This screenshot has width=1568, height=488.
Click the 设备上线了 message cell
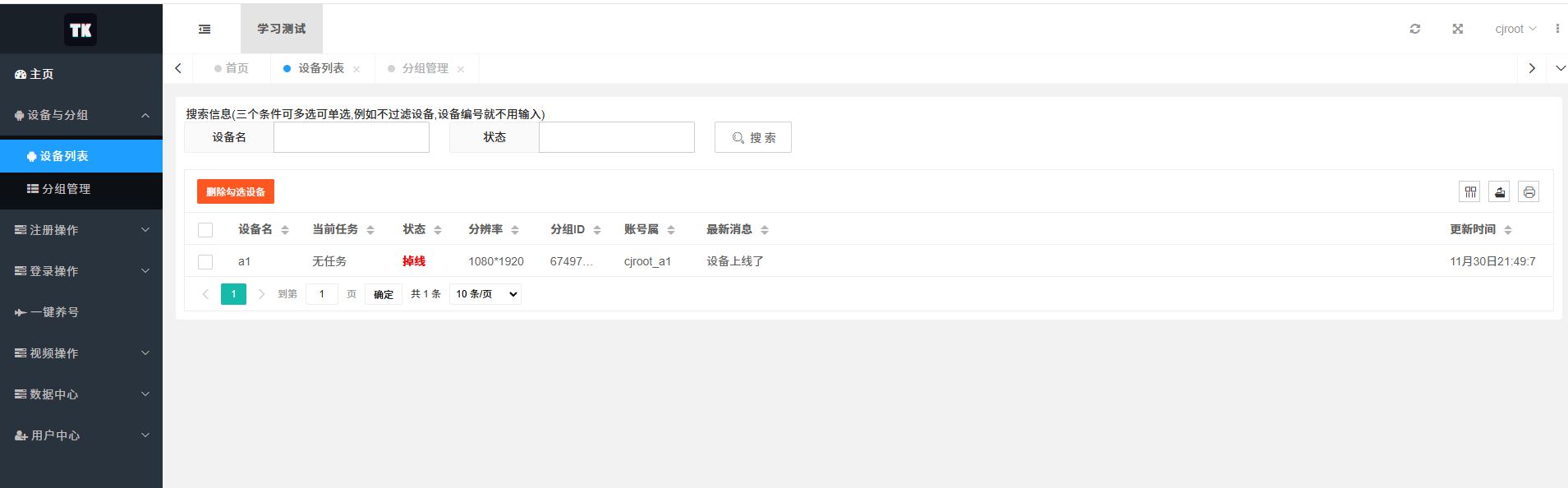tap(735, 261)
